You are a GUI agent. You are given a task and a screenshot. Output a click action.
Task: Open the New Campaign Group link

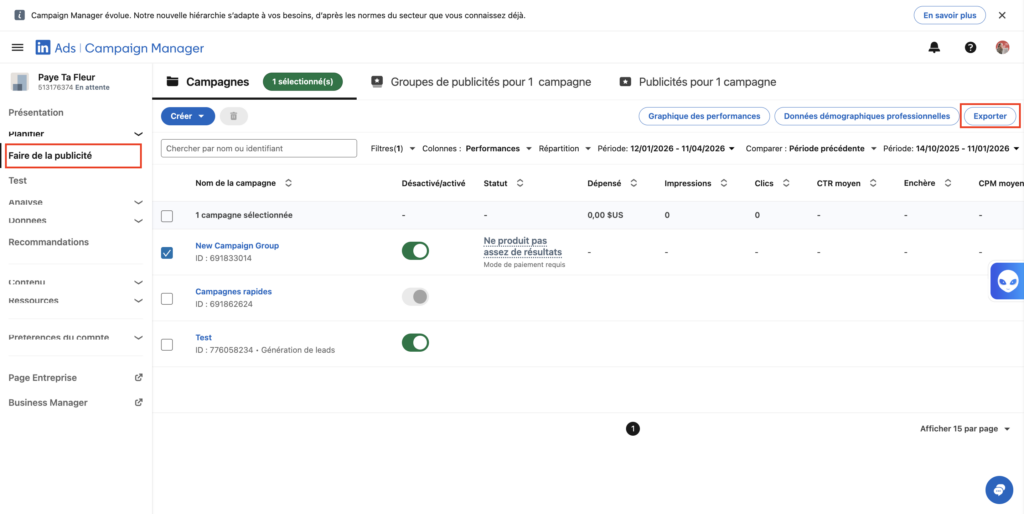pyautogui.click(x=237, y=245)
